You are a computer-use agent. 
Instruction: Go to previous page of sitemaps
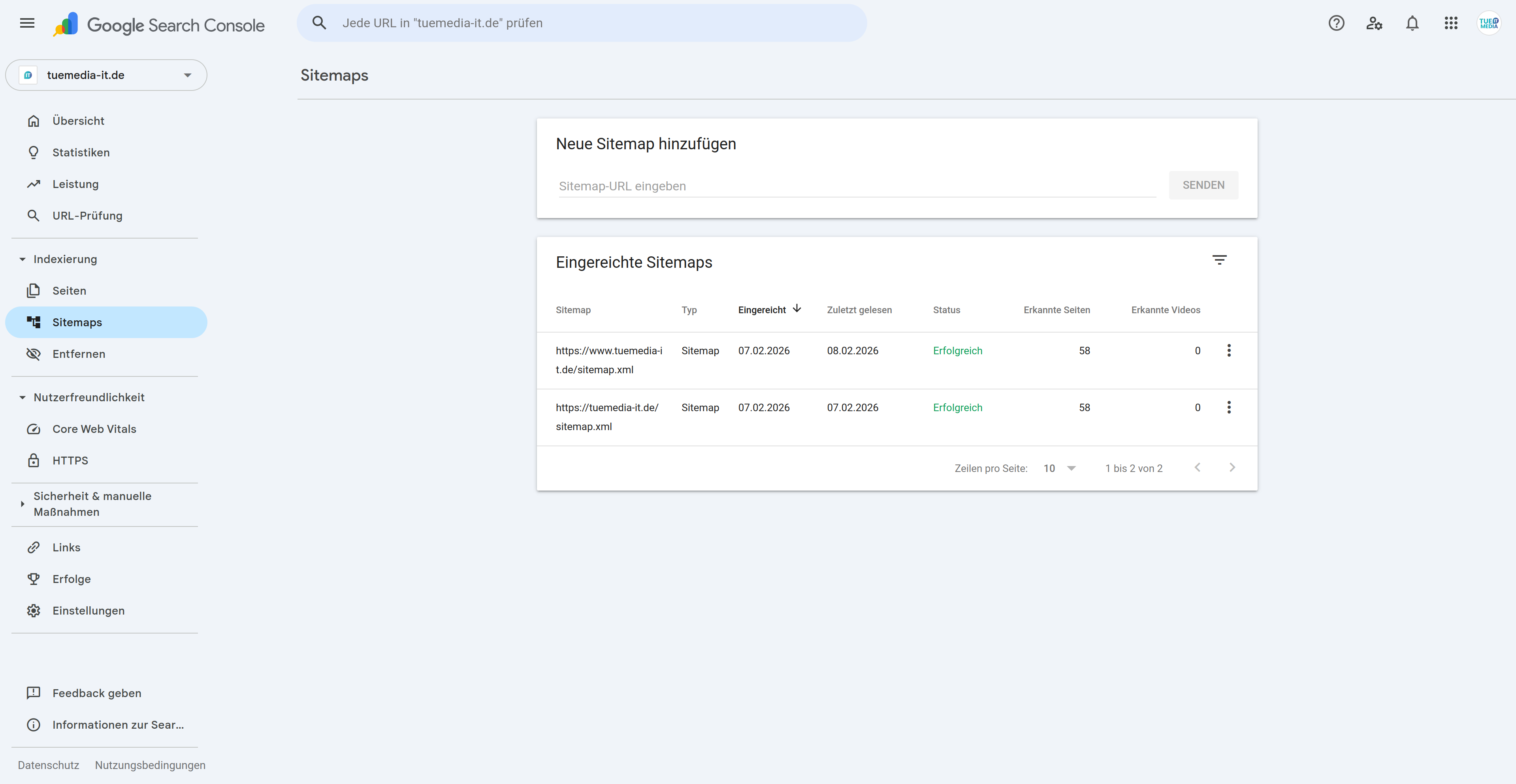(x=1197, y=468)
